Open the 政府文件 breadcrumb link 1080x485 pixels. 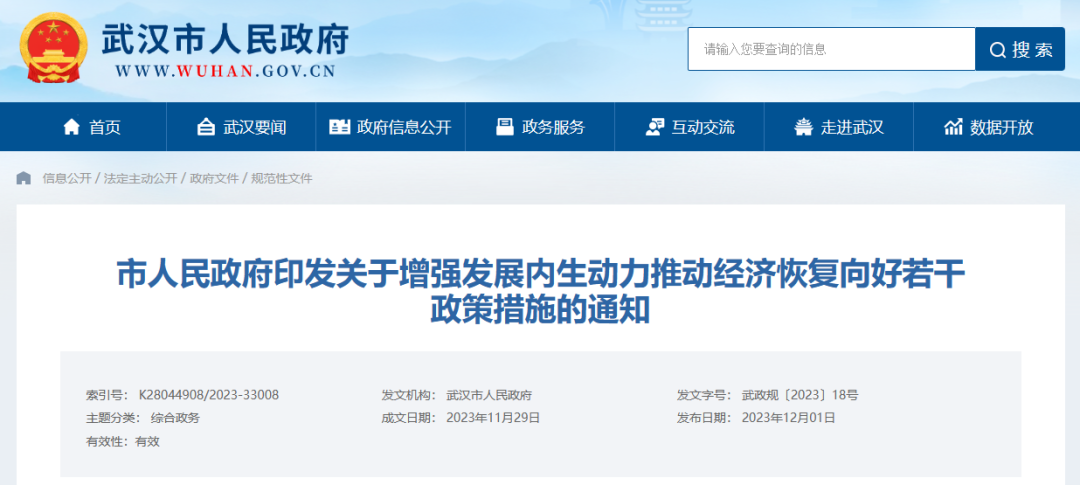(x=214, y=178)
